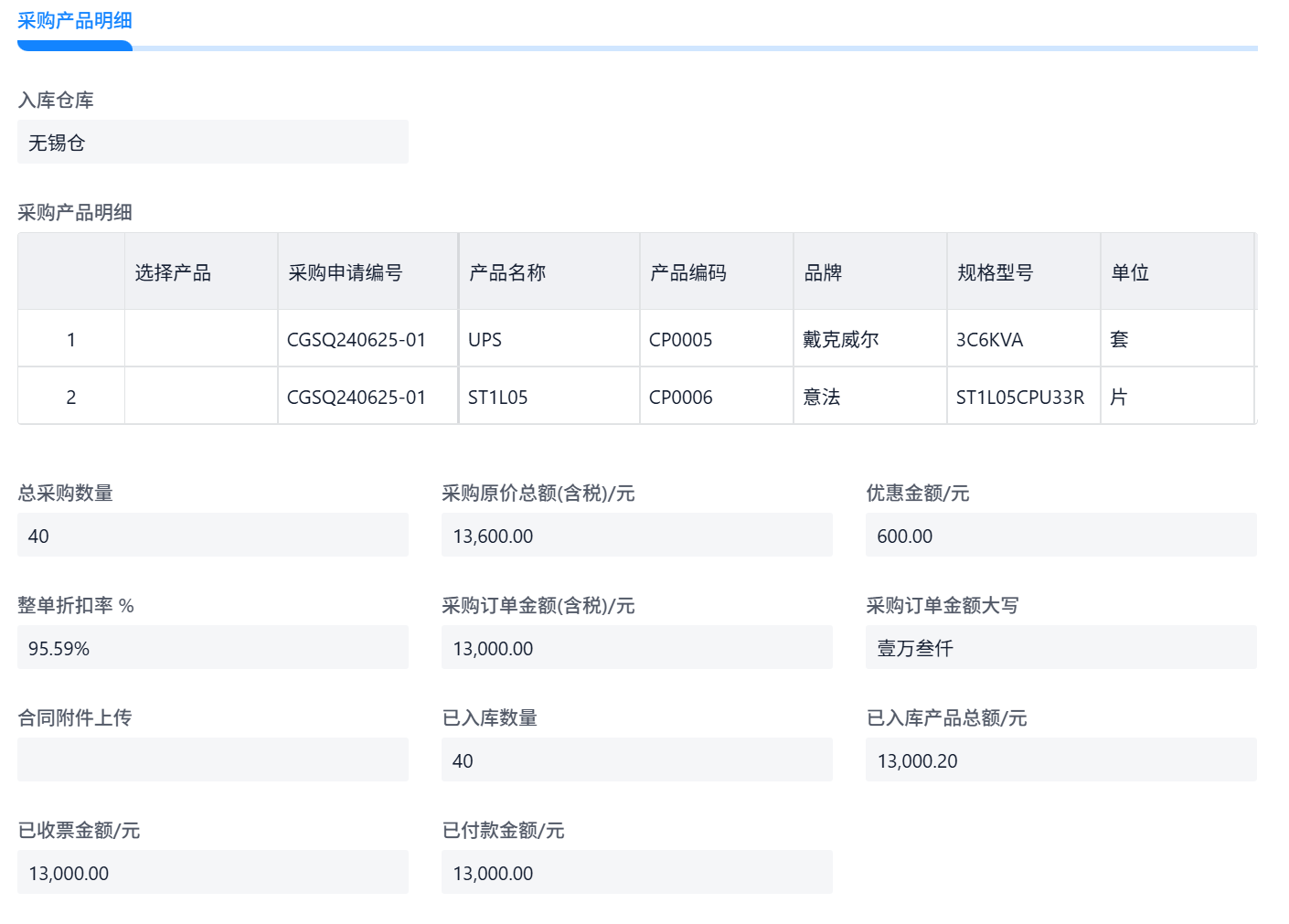Click the 整单折扣率 field showing 95.59%
The width and height of the screenshot is (1289, 924).
coord(212,648)
